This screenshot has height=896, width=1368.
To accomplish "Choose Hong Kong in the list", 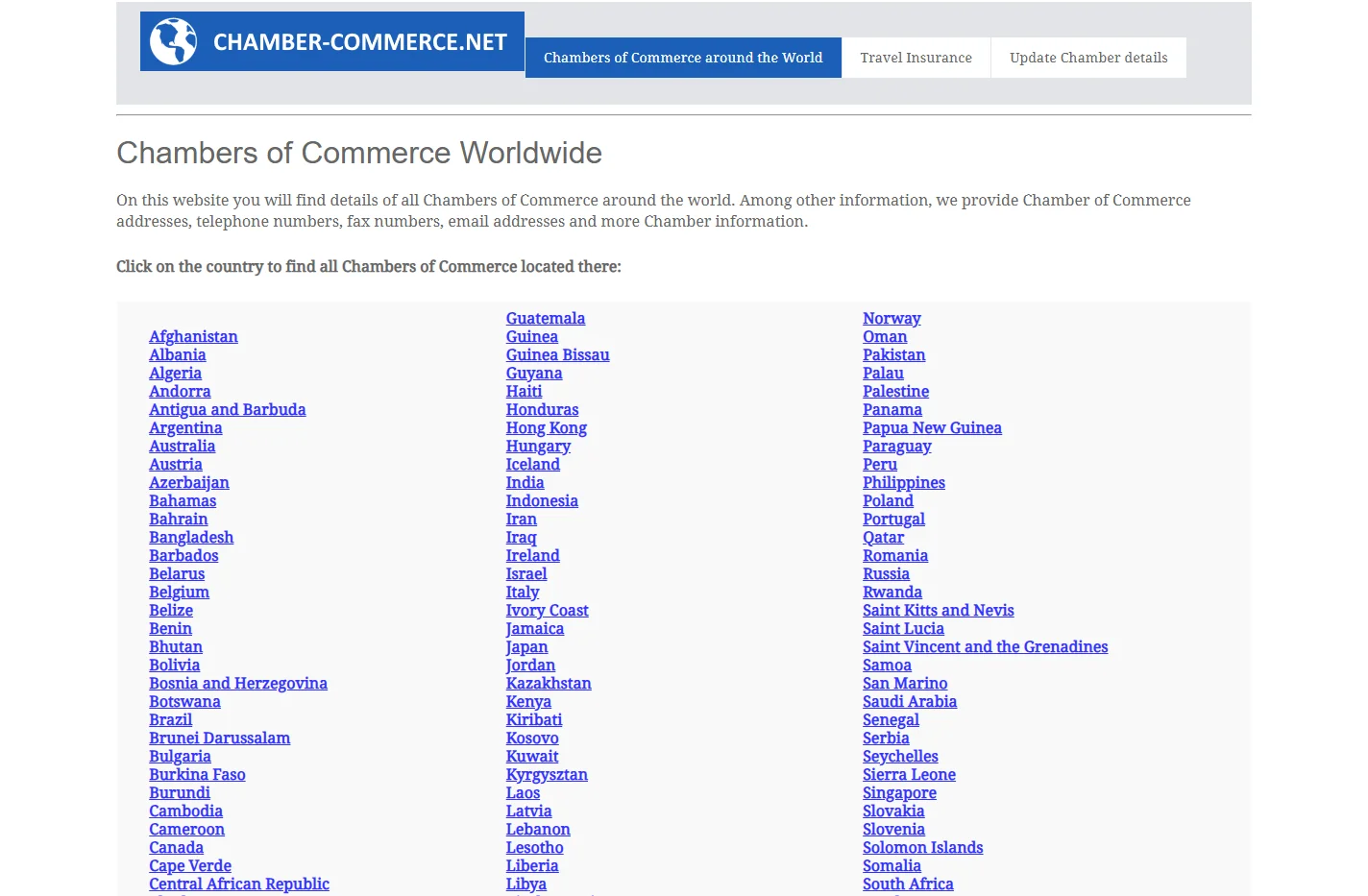I will (546, 427).
